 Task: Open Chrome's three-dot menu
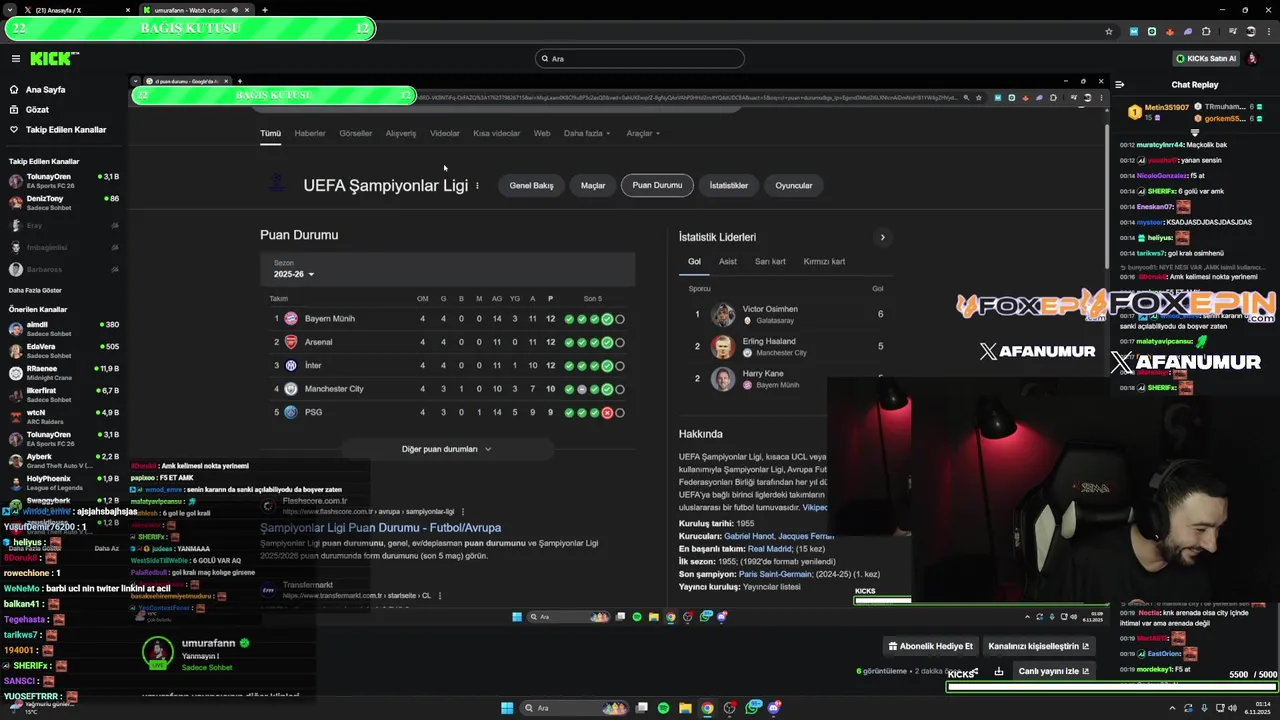click(x=1269, y=31)
